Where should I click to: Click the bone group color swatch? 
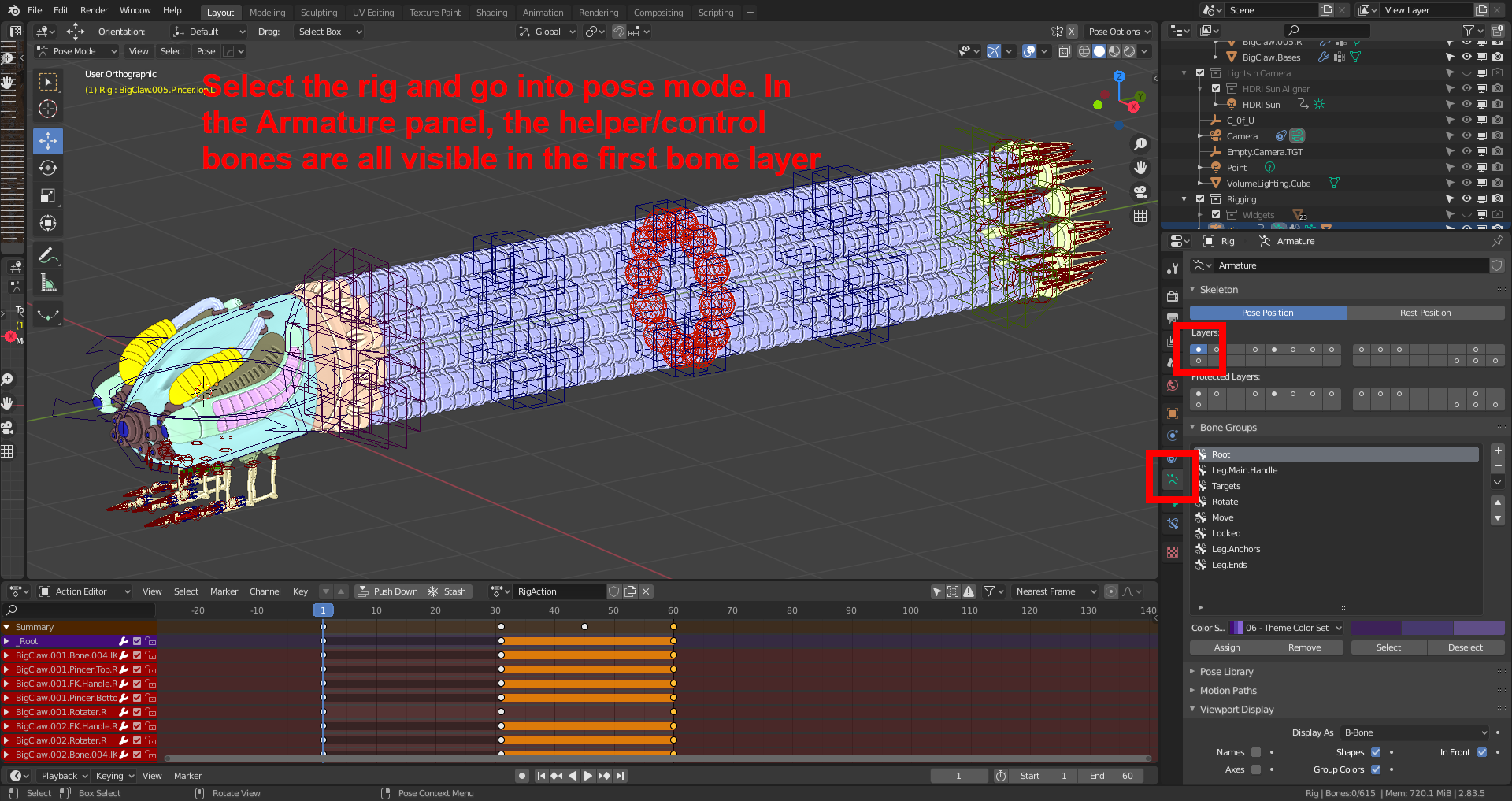click(x=1427, y=628)
